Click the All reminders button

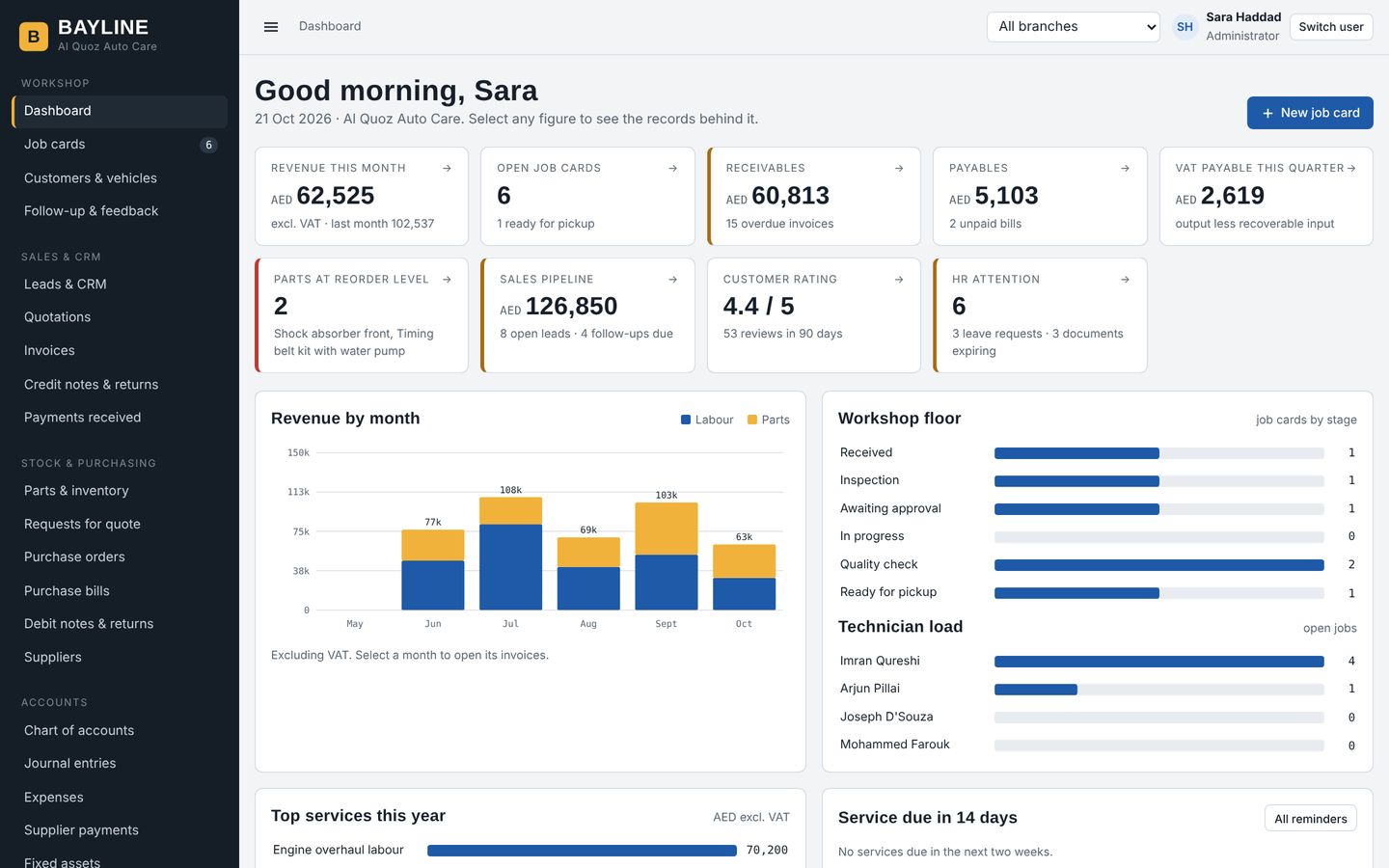point(1310,819)
